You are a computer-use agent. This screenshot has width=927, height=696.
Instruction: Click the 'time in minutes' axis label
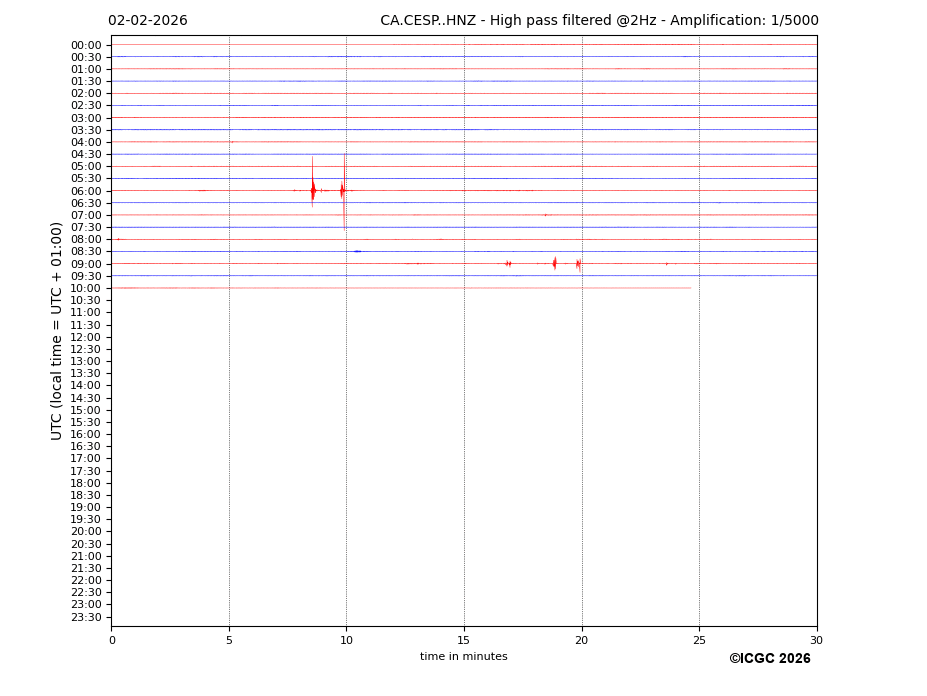coord(463,657)
